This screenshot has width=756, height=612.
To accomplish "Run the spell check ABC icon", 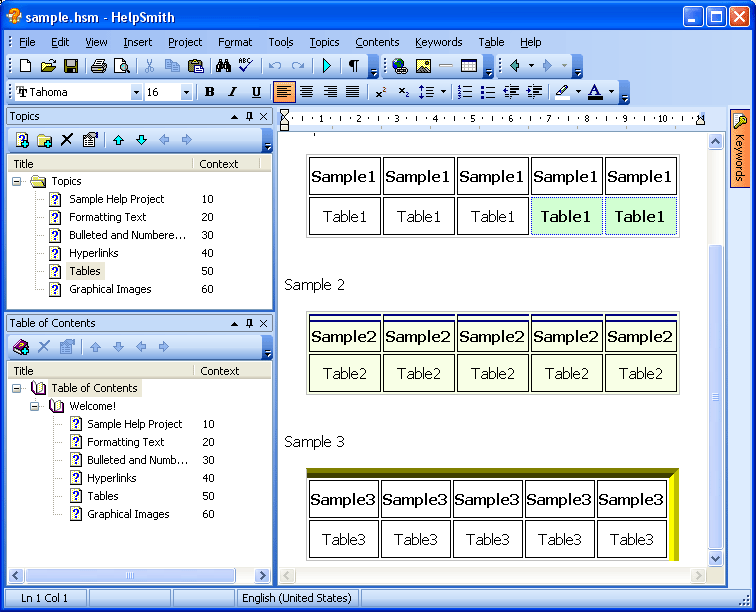I will point(245,66).
